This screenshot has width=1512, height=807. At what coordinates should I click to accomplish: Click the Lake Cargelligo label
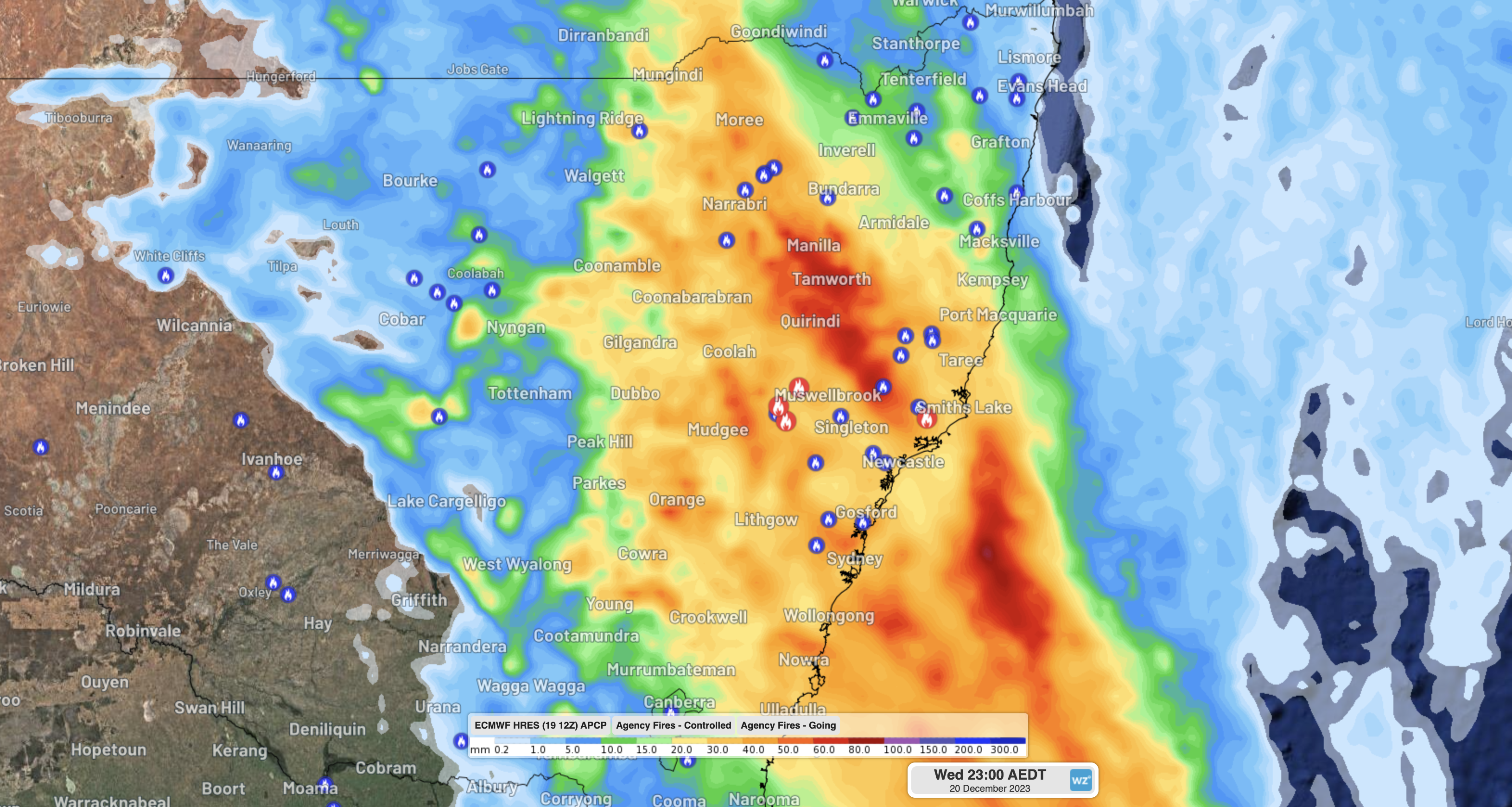tap(447, 501)
